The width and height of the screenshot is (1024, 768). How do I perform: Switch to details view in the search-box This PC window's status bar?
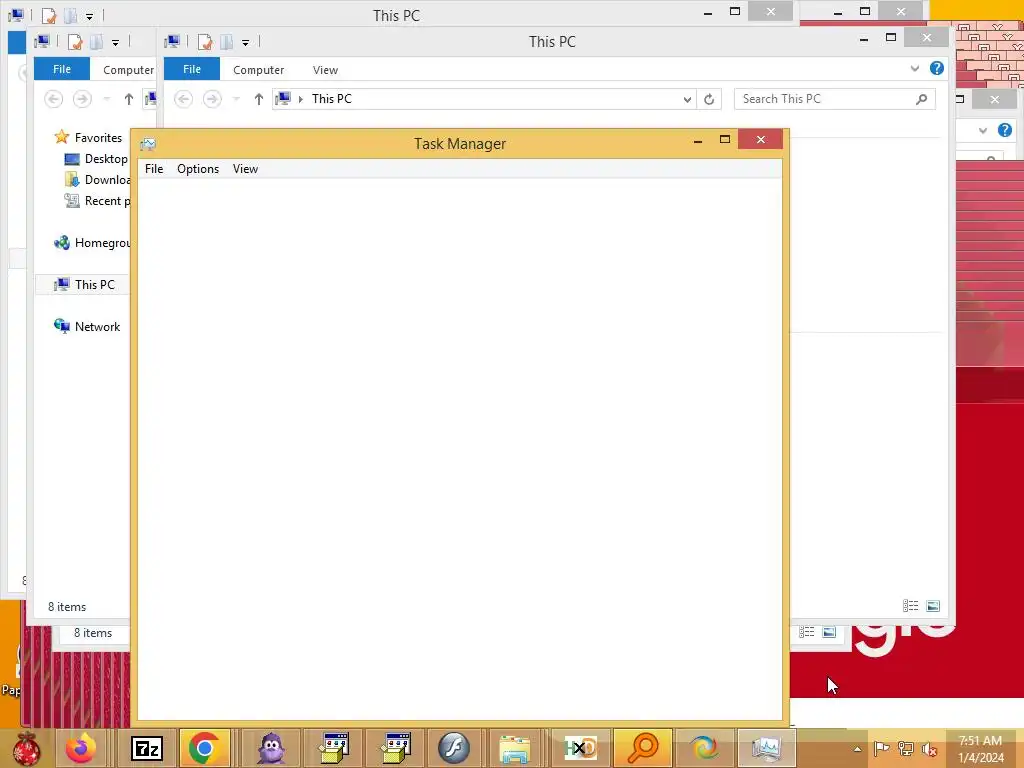click(x=910, y=606)
